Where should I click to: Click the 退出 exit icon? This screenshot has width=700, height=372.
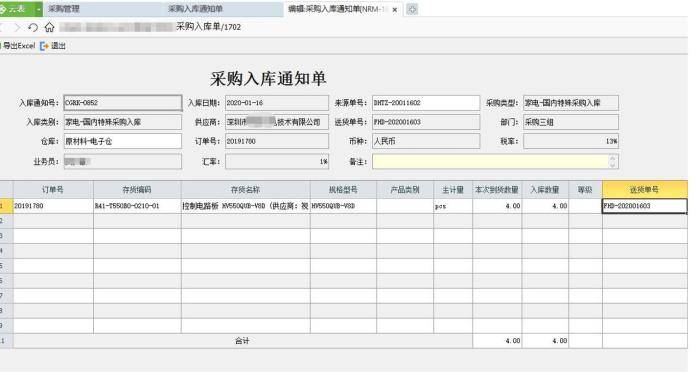[x=44, y=46]
